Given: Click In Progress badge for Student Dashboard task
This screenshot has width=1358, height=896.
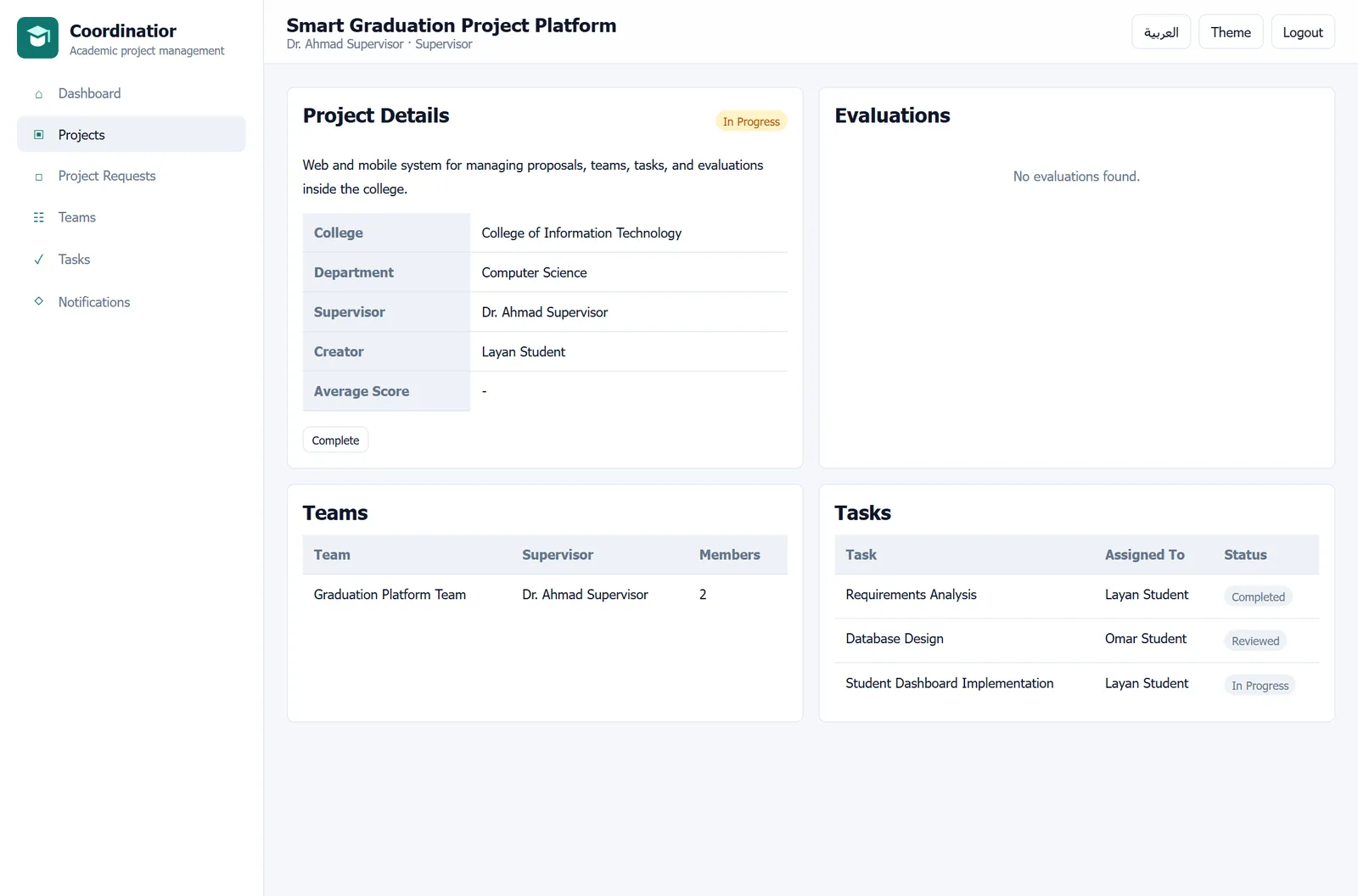Looking at the screenshot, I should (x=1260, y=686).
